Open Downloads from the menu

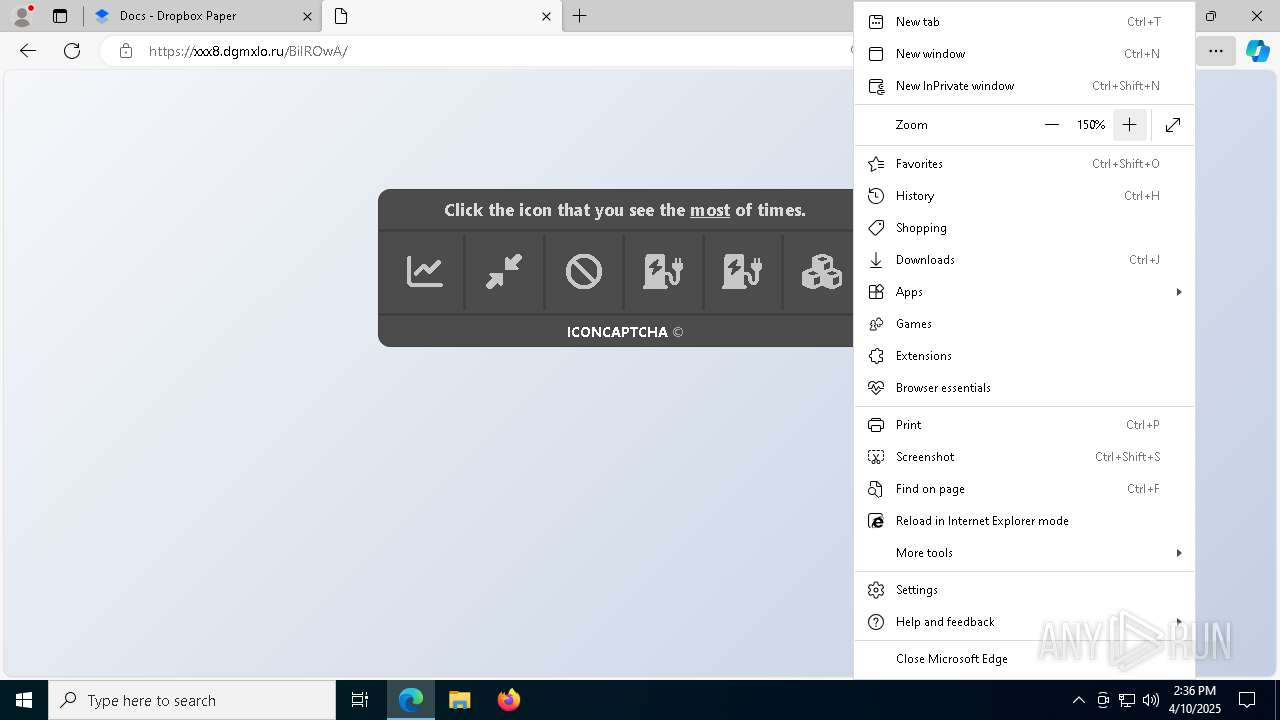[1024, 260]
